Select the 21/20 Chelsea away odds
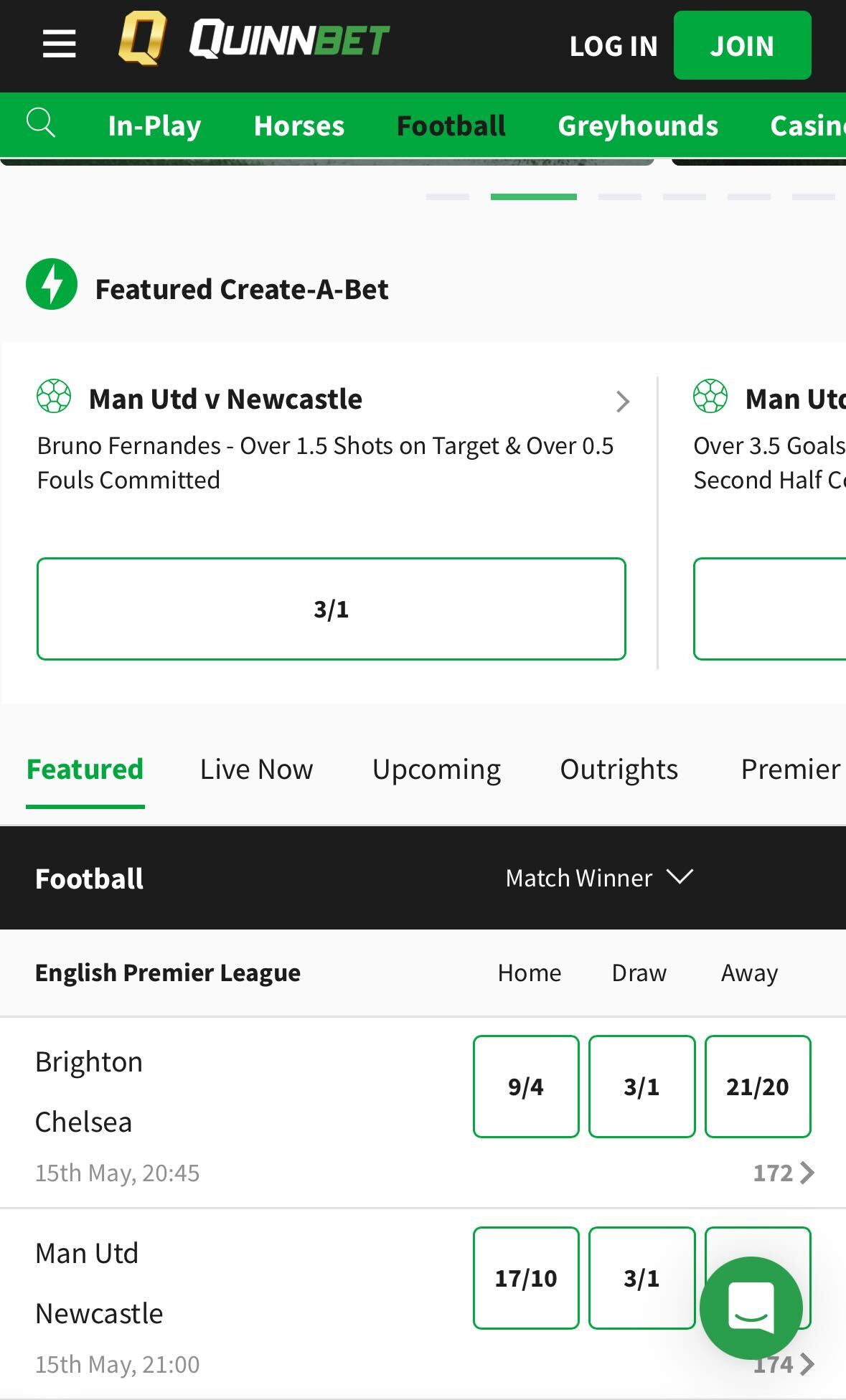This screenshot has height=1400, width=846. pos(758,1087)
